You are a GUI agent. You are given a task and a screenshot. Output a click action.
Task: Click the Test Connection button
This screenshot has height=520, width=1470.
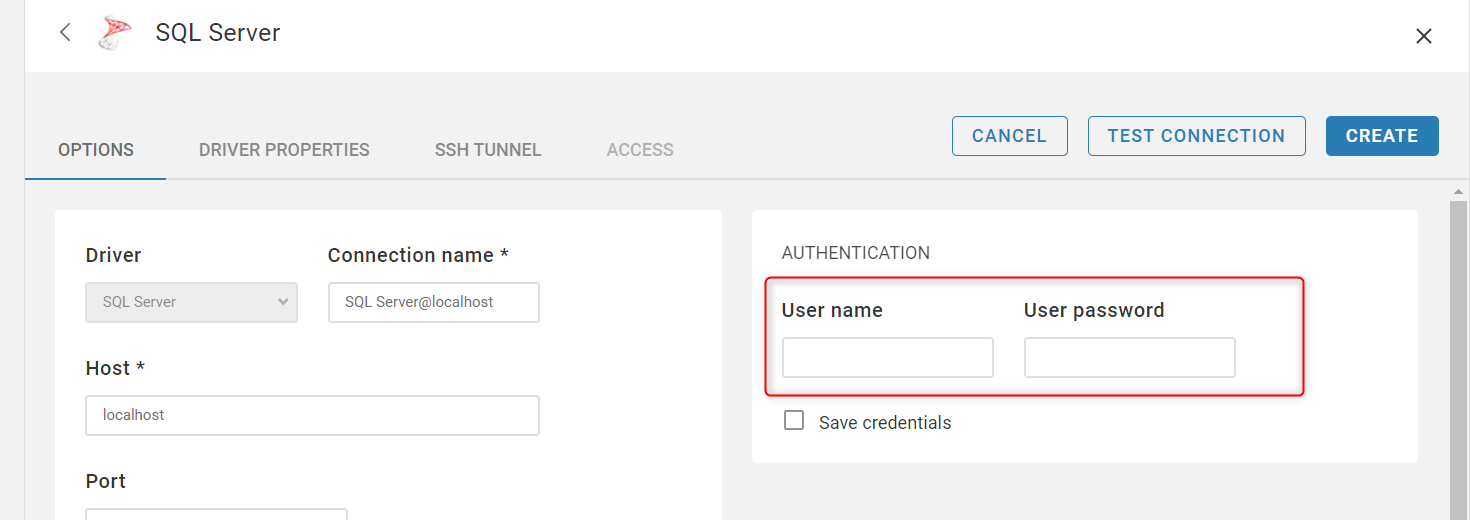pos(1197,136)
